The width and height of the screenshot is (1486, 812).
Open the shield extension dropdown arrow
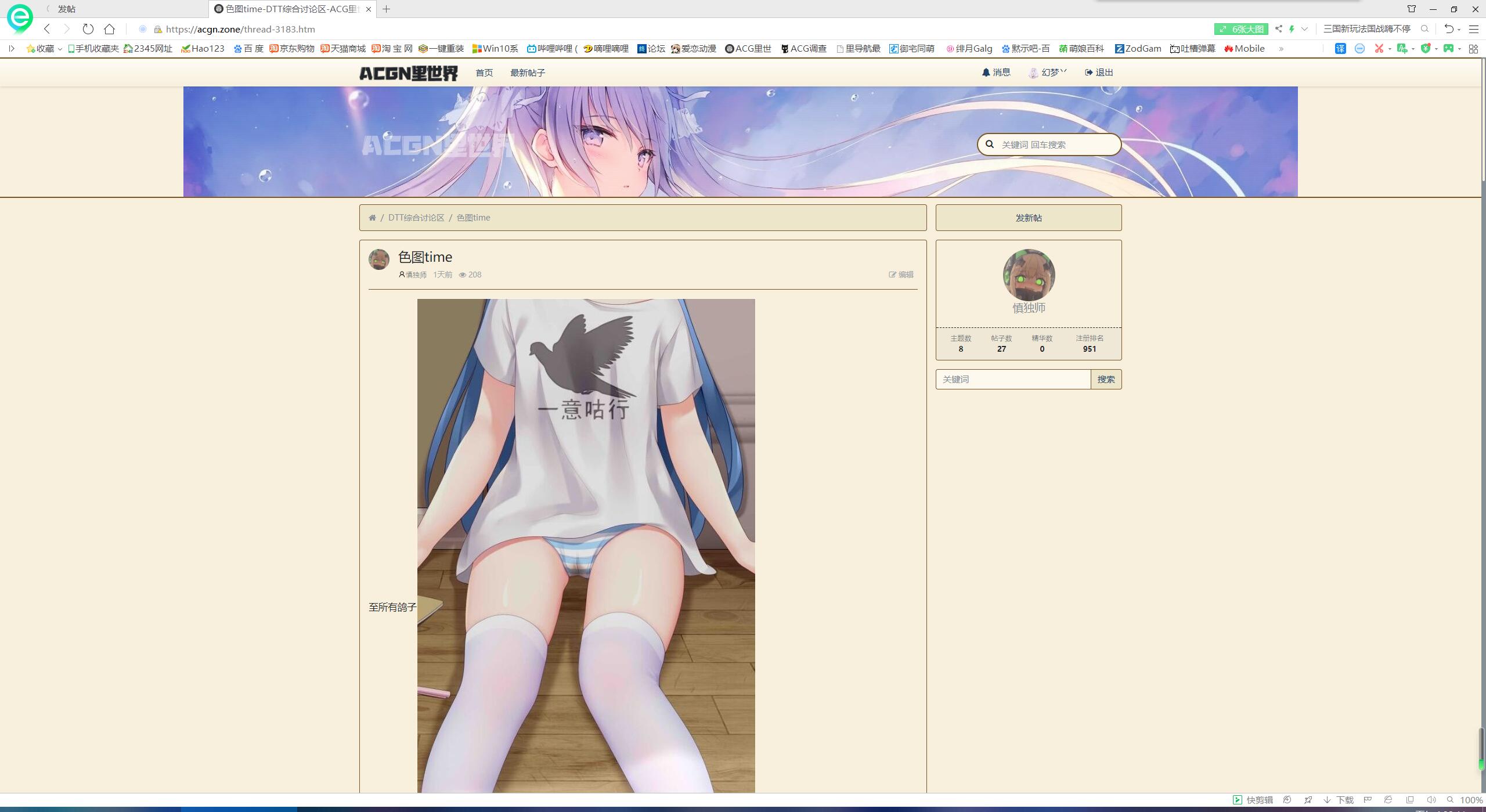(1436, 49)
